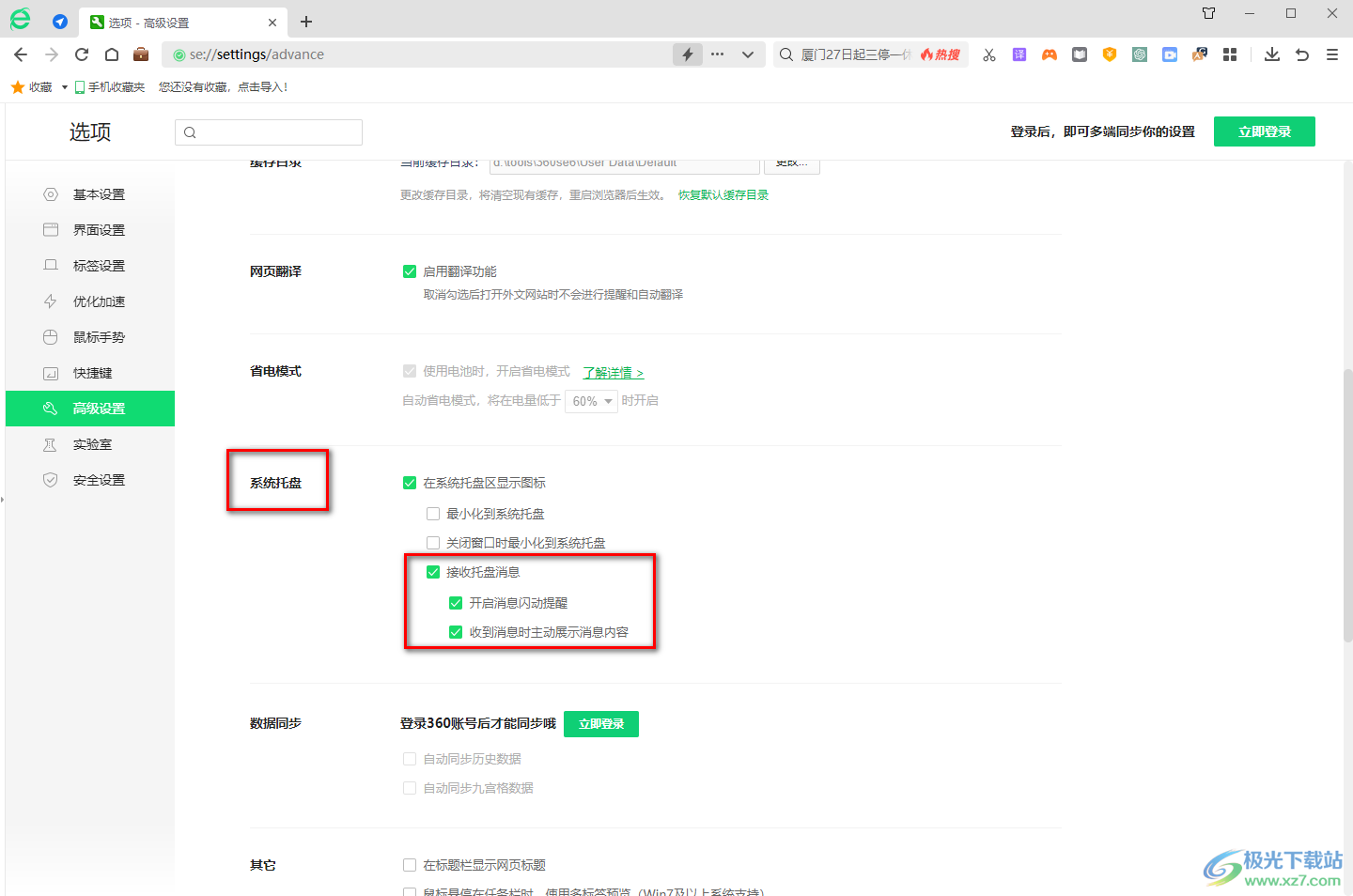Open the 60% battery threshold dropdown
The image size is (1353, 896).
point(591,401)
